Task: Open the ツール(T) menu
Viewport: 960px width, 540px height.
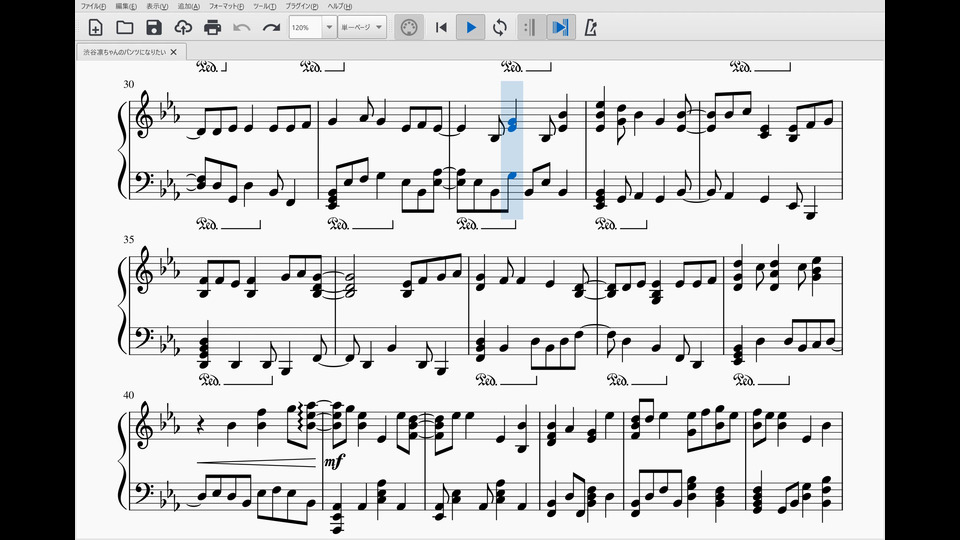Action: click(x=264, y=6)
